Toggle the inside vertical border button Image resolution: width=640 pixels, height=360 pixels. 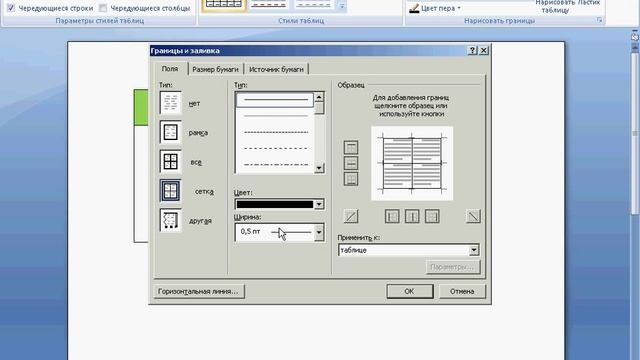click(x=412, y=216)
